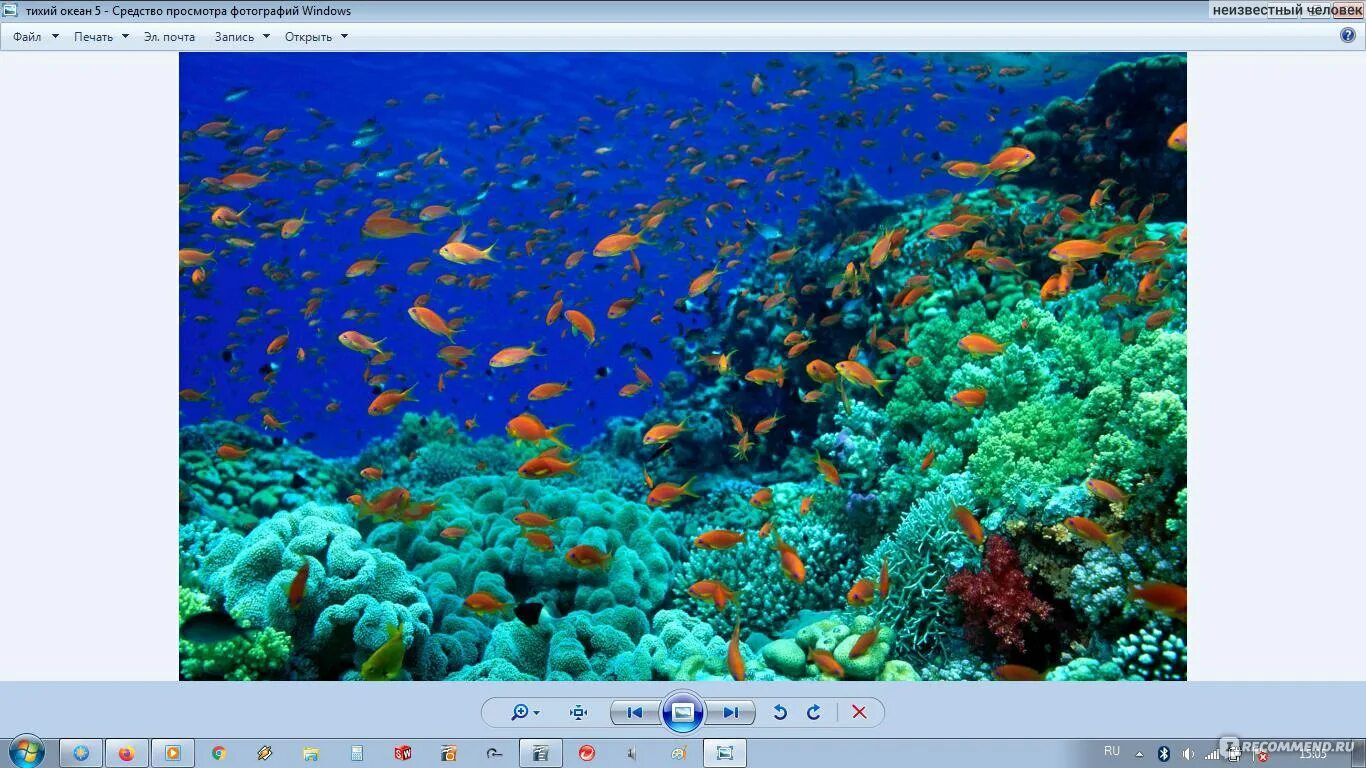Open the help question mark icon
The image size is (1366, 768).
1348,35
